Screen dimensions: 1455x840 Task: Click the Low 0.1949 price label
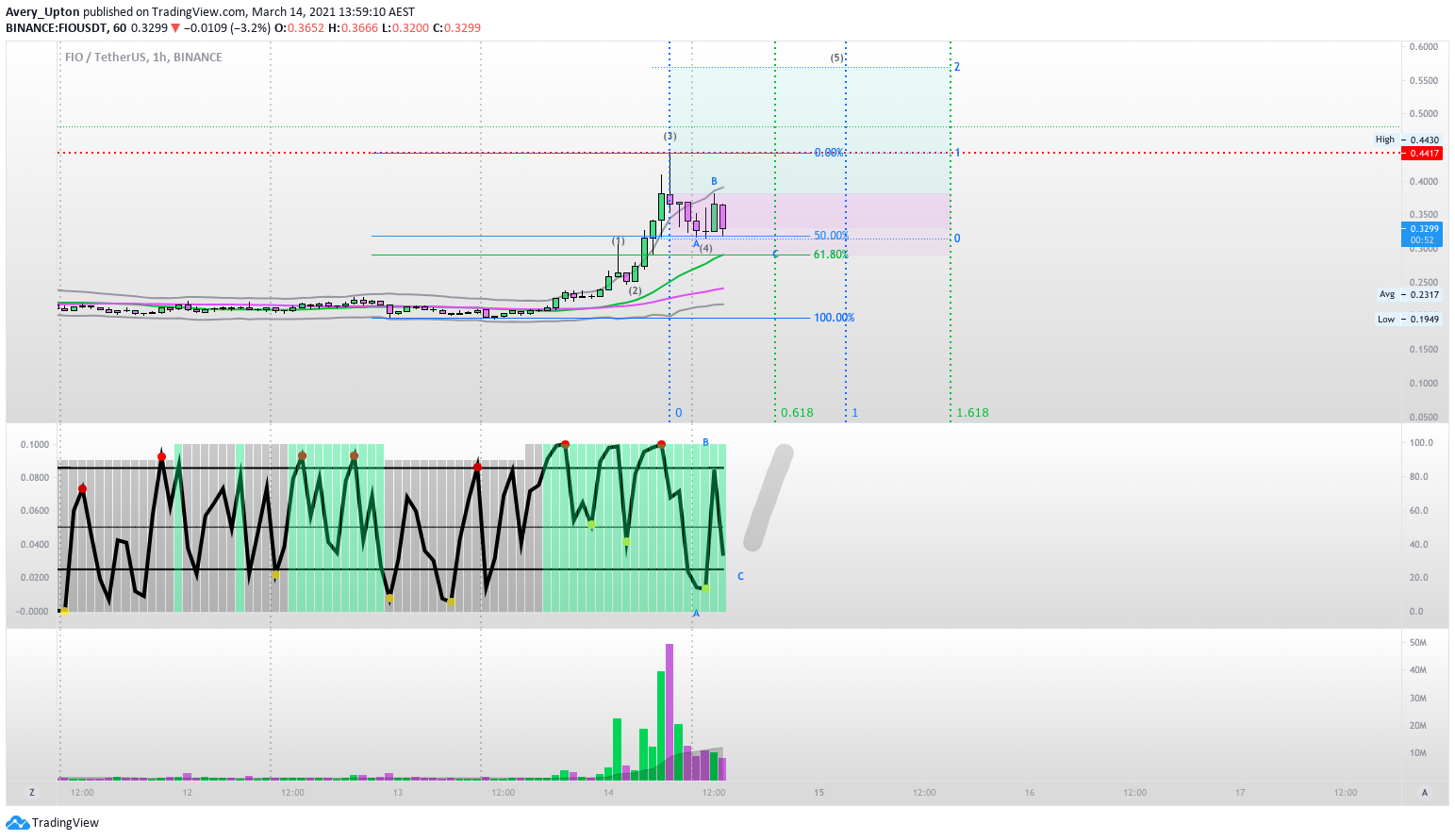tap(1409, 319)
